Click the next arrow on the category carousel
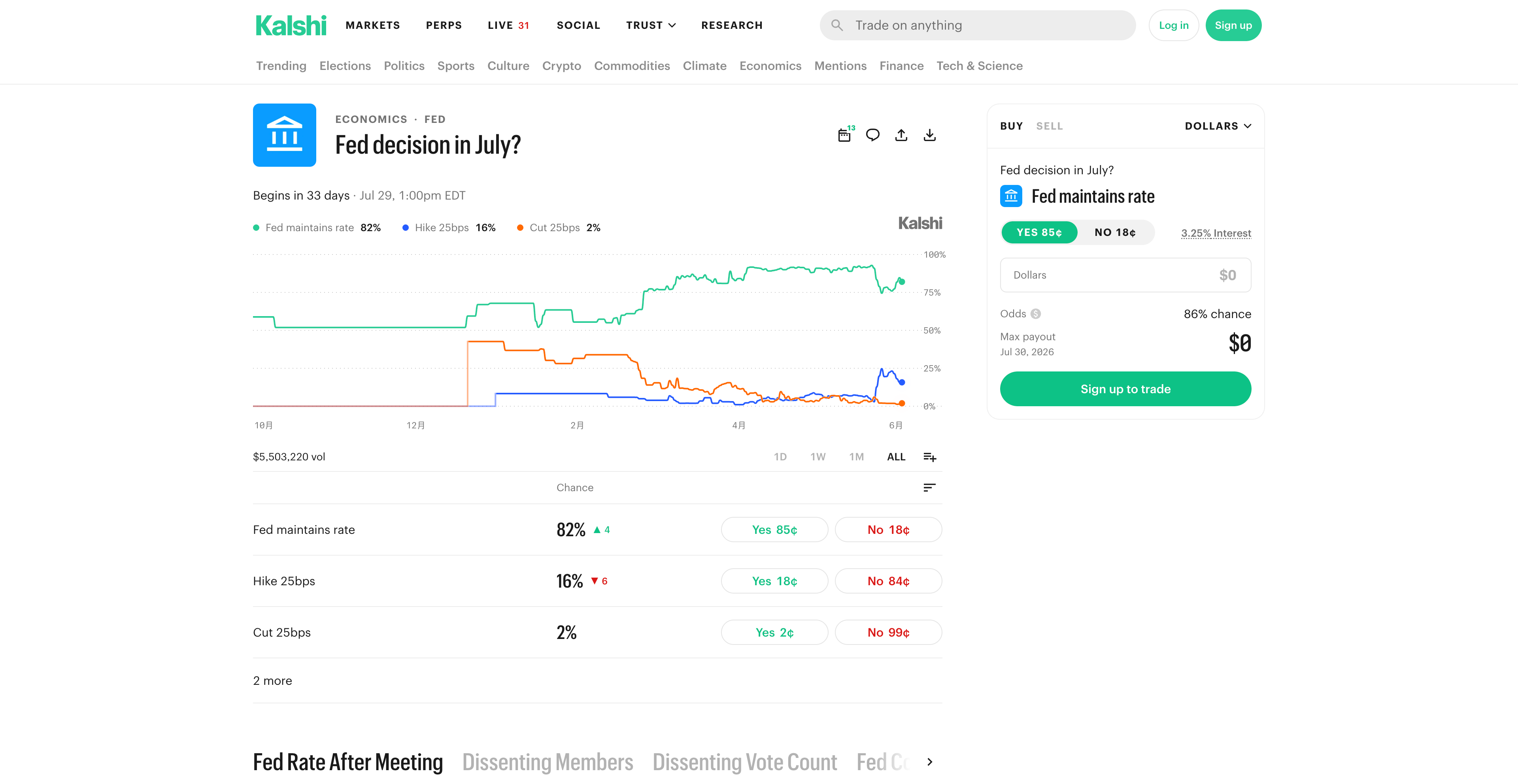 [x=929, y=761]
